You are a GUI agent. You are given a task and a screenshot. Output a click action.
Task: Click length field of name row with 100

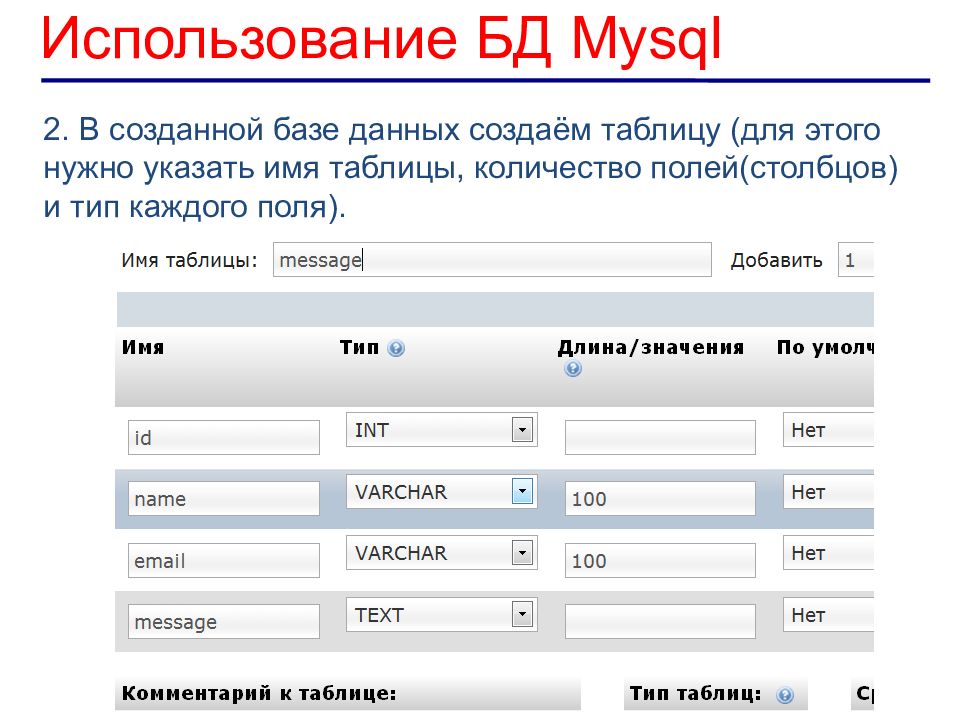[660, 499]
